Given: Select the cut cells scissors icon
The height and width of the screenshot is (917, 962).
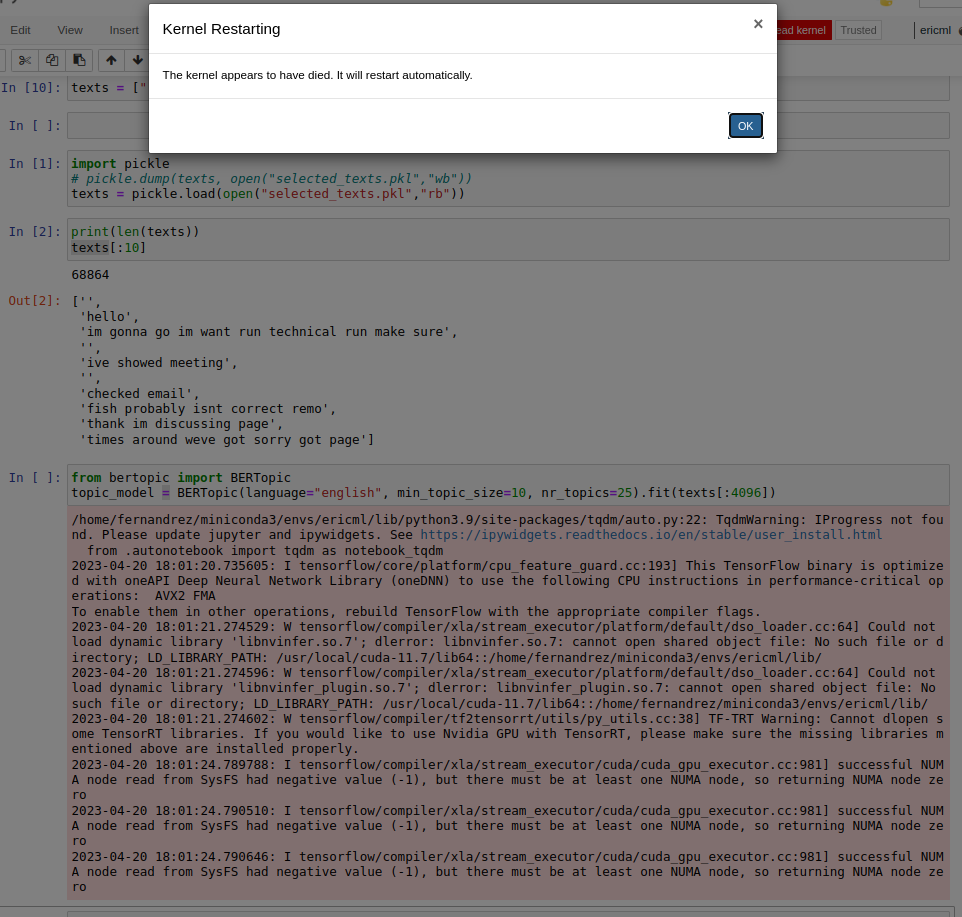Looking at the screenshot, I should [24, 60].
